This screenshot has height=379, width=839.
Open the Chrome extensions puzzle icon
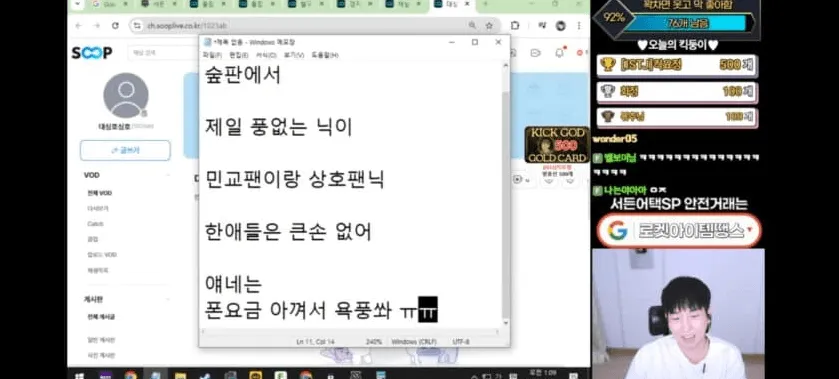point(515,26)
